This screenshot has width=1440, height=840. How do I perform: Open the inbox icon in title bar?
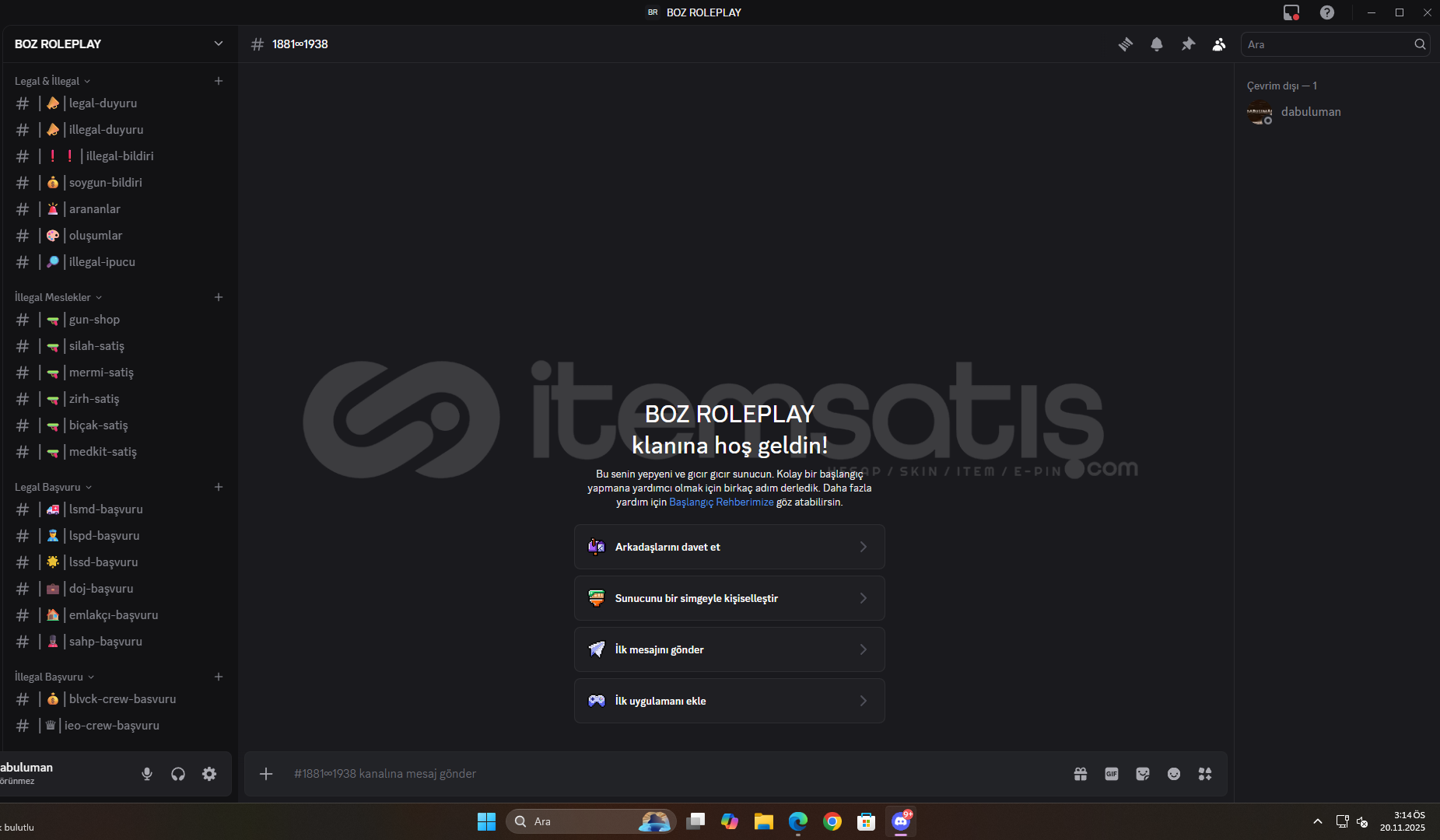coord(1291,12)
